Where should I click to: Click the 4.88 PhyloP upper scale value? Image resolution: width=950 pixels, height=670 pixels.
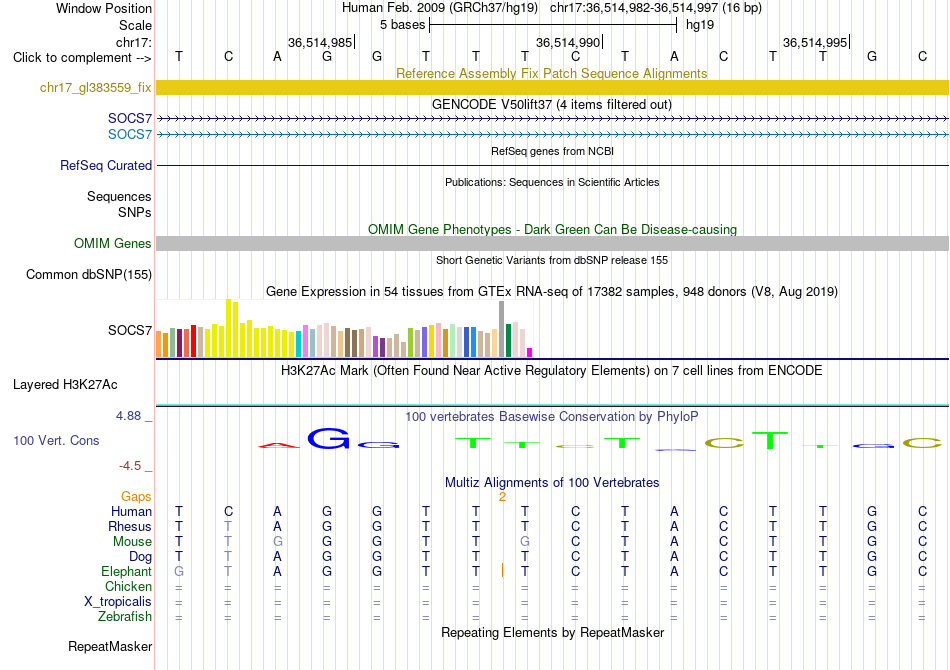coord(128,416)
